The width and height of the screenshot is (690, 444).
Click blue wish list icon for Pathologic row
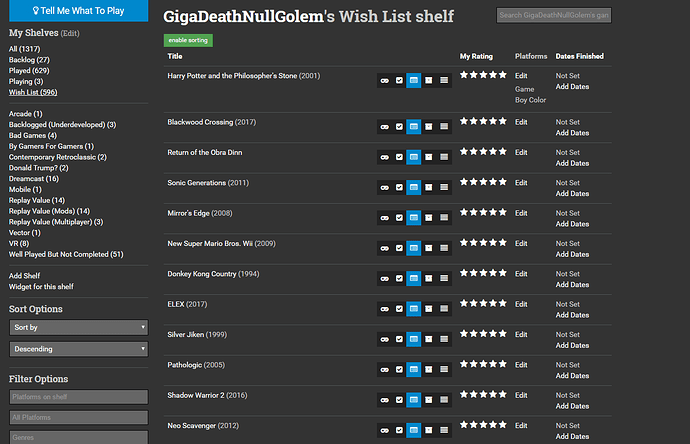pyautogui.click(x=414, y=370)
